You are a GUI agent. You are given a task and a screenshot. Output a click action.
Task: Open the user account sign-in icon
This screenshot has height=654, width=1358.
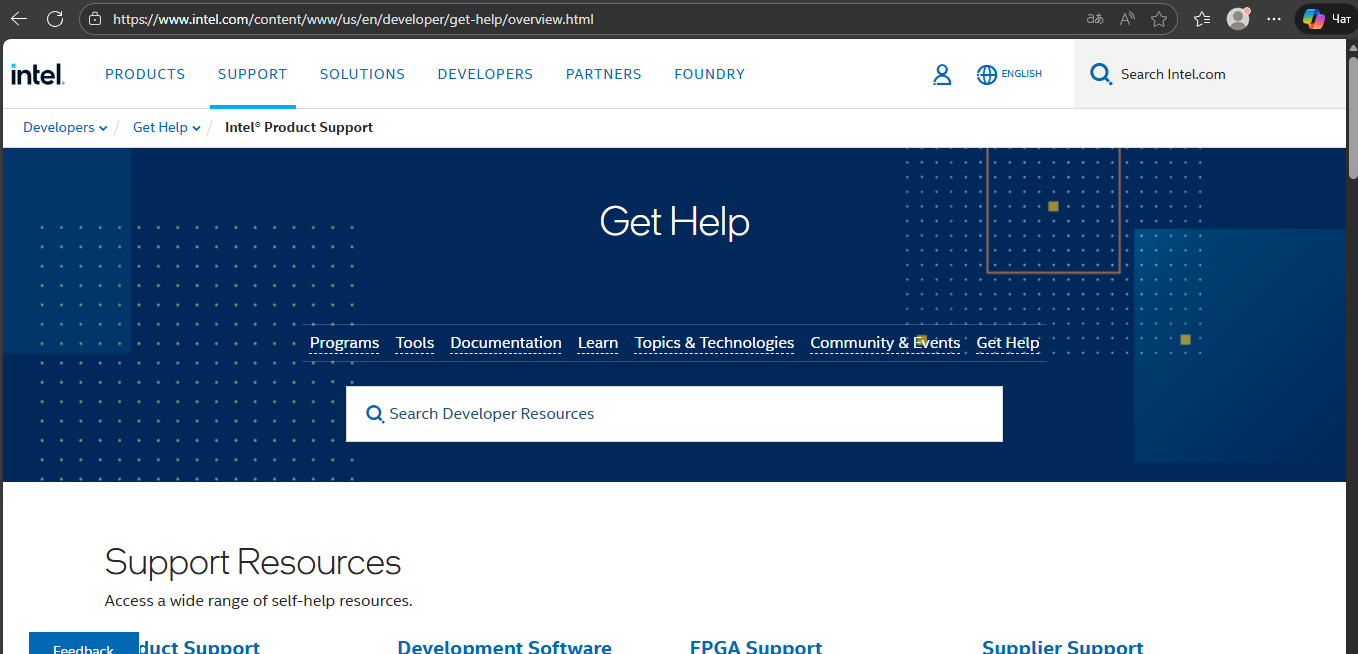pyautogui.click(x=942, y=74)
